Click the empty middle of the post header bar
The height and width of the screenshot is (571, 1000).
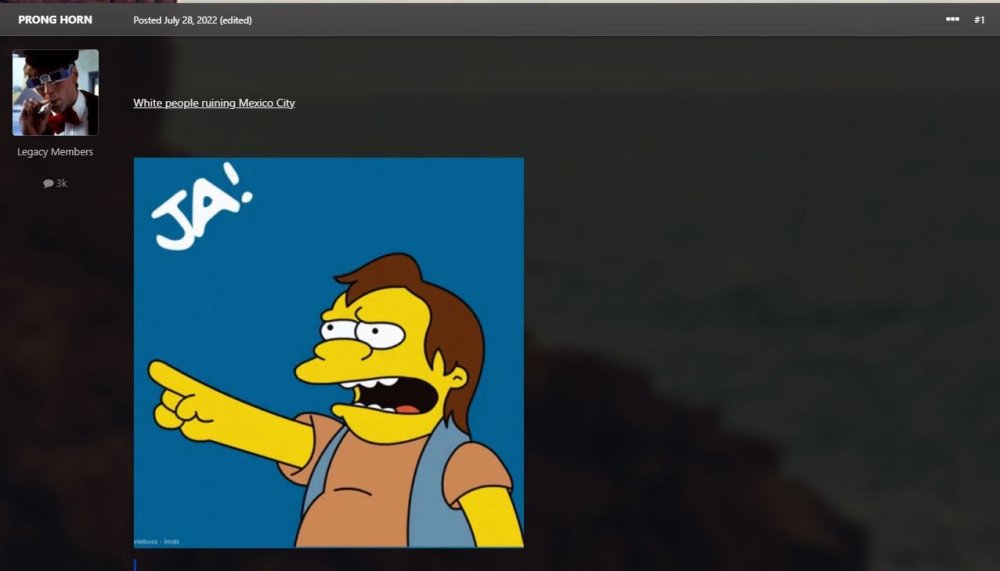600,20
